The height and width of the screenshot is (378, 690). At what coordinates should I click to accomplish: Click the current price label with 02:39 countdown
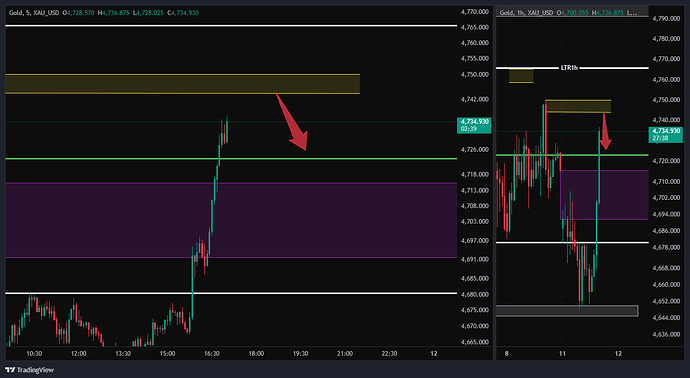(474, 125)
